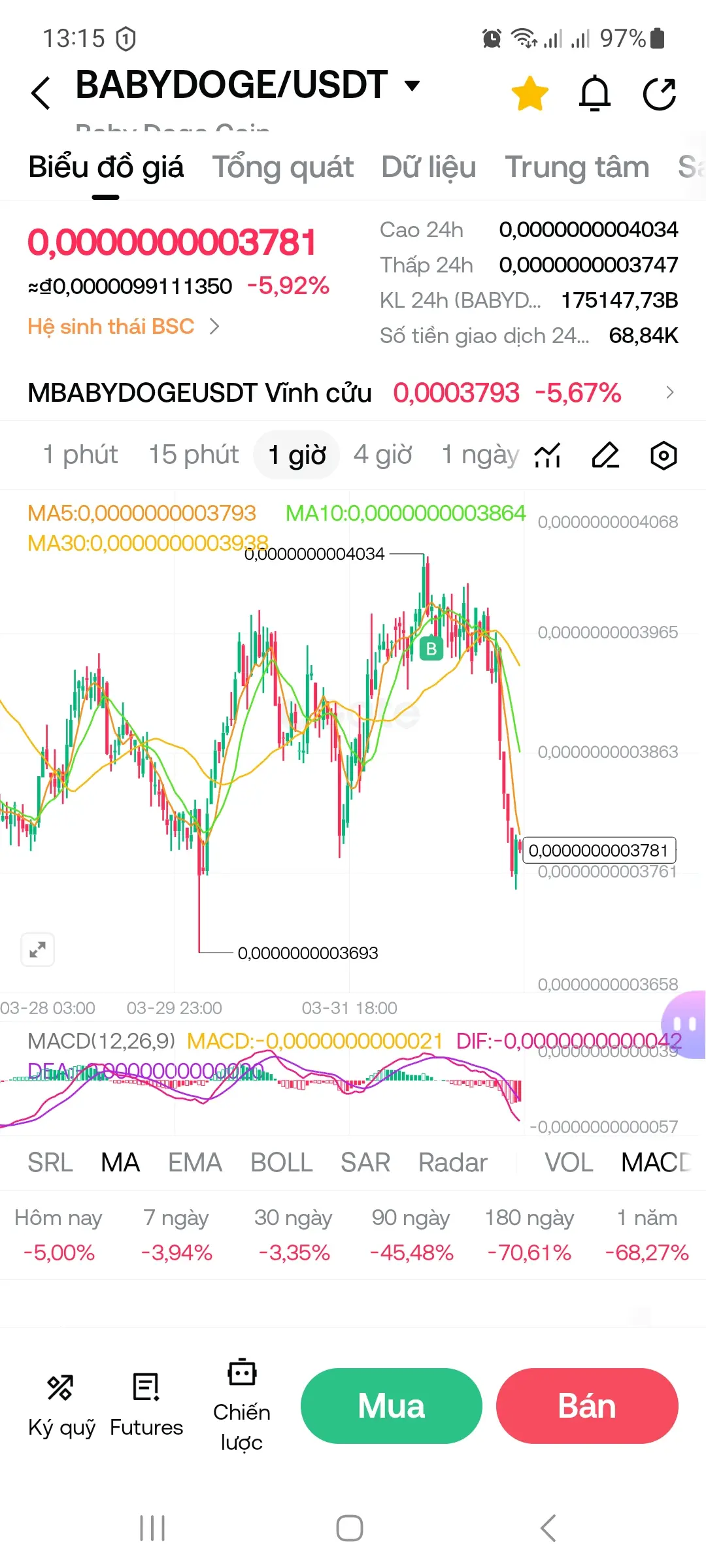Select the 4 giờ timeframe
Viewport: 706px width, 1568px height.
click(383, 455)
